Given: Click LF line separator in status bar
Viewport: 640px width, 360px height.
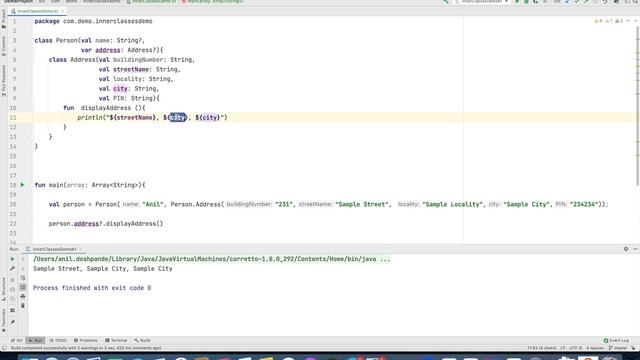Looking at the screenshot, I should pos(562,348).
